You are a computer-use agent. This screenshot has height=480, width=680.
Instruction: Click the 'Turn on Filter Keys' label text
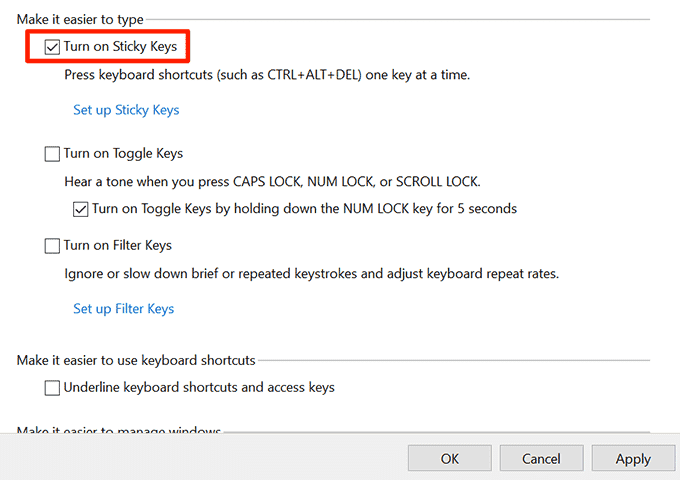point(118,246)
